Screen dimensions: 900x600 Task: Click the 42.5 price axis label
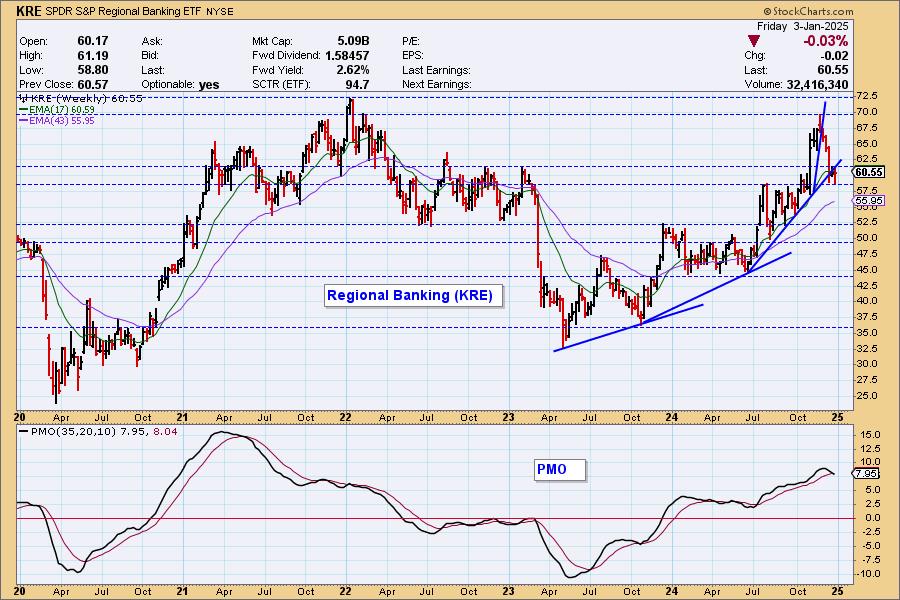pos(867,285)
